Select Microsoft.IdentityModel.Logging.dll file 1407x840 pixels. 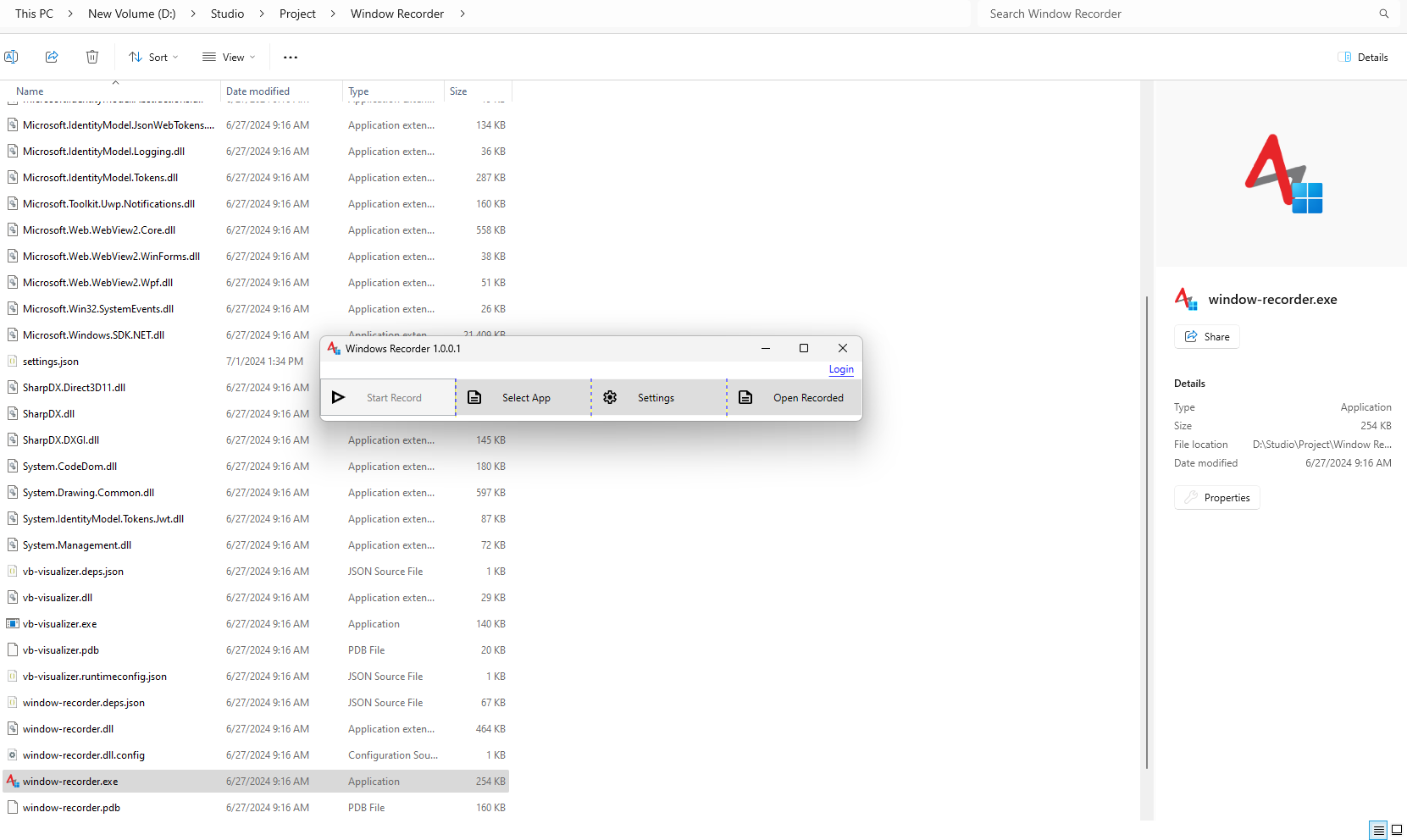click(256, 151)
